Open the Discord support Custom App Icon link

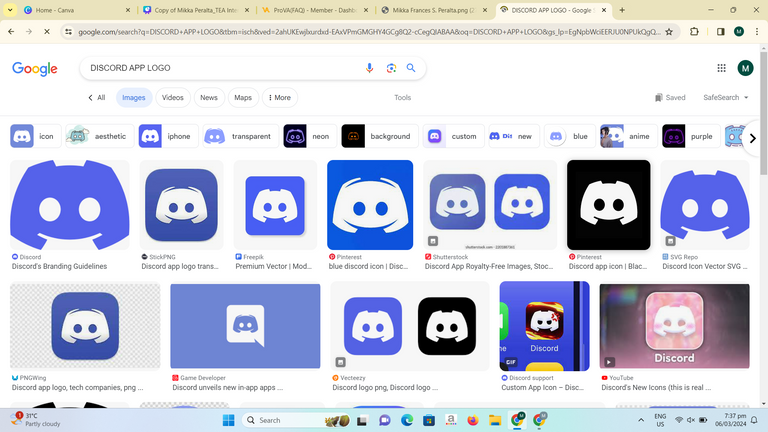(x=543, y=387)
